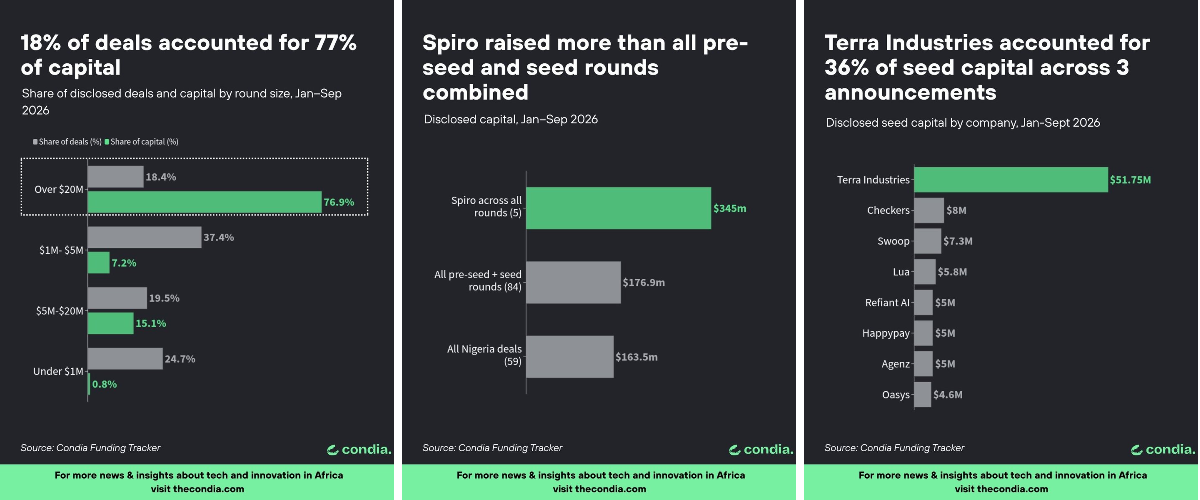Click the green 15.1% bar for $5M-$20M
This screenshot has width=1200, height=500.
[110, 323]
